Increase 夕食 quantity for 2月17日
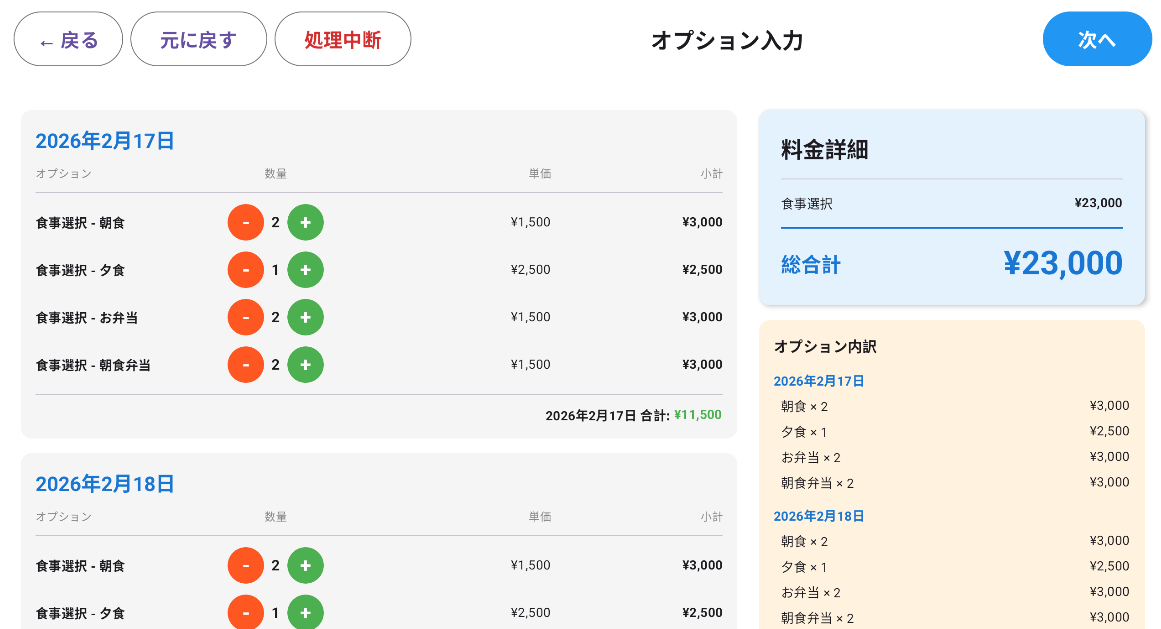This screenshot has height=629, width=1161. click(305, 269)
